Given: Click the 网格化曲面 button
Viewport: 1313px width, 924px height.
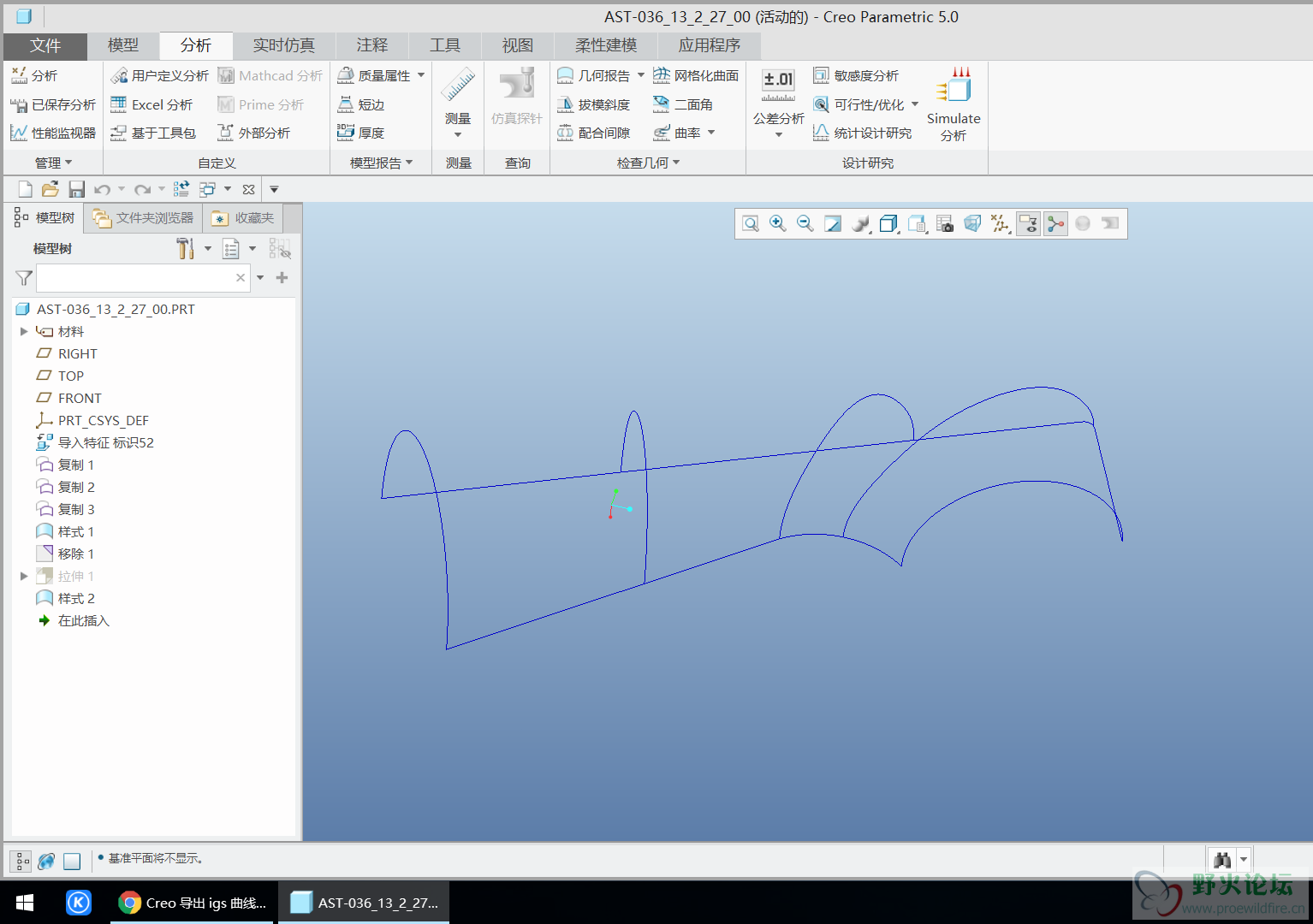Looking at the screenshot, I should click(696, 76).
